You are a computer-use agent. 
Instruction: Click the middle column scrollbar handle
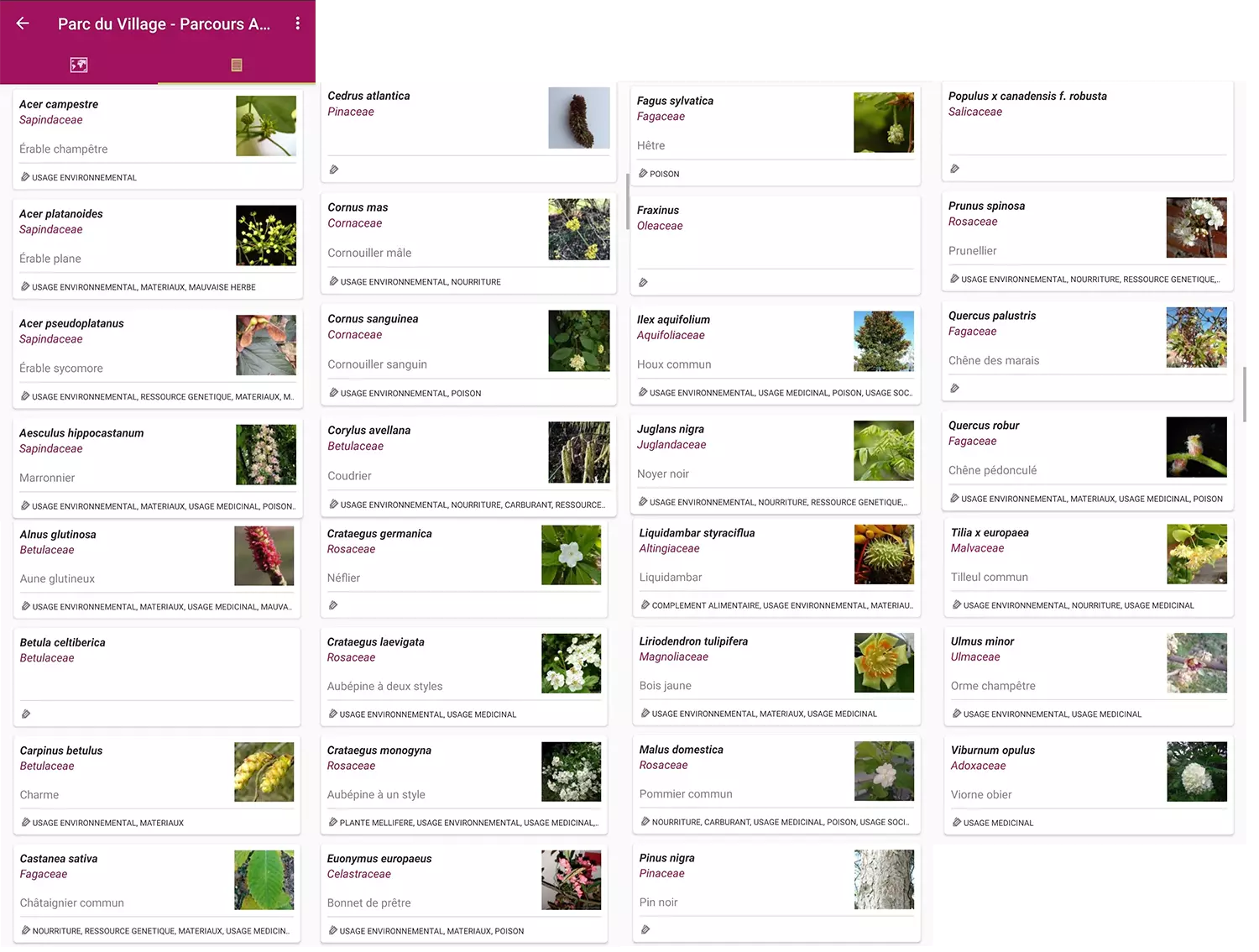pyautogui.click(x=627, y=201)
